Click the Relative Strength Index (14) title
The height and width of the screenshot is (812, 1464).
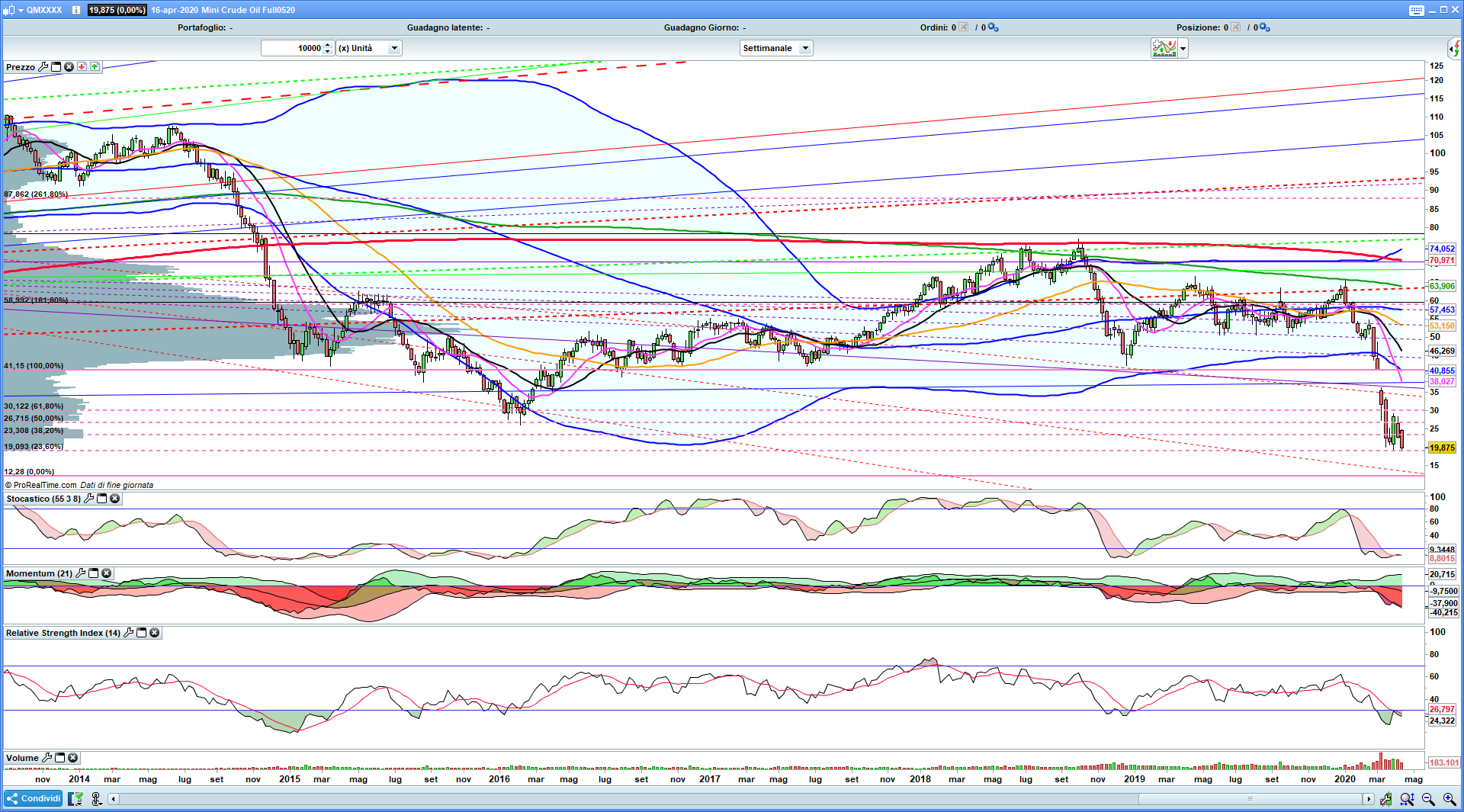(x=63, y=633)
